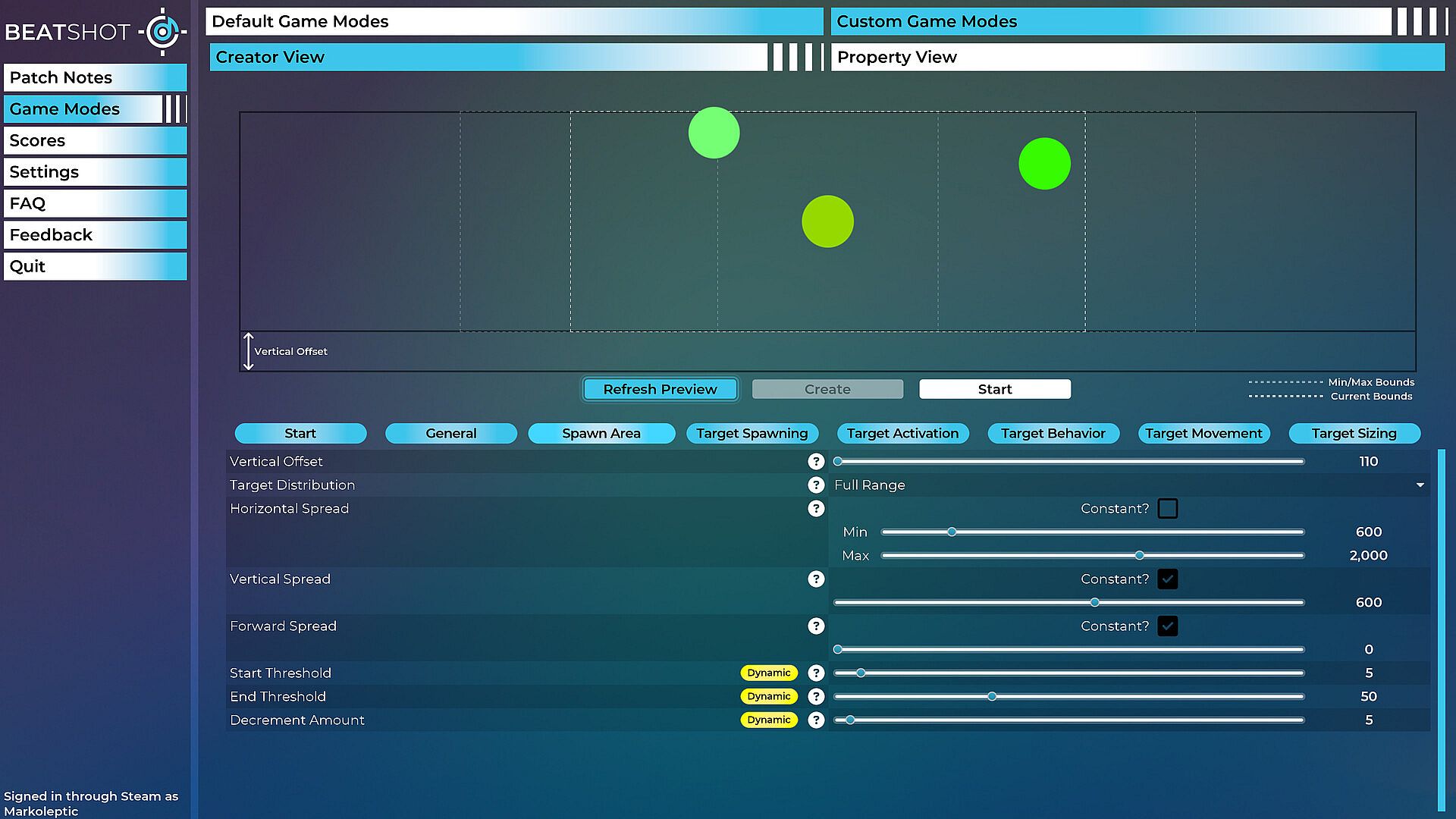This screenshot has height=819, width=1456.
Task: Click the Dynamic badge for Start Threshold
Action: point(768,673)
